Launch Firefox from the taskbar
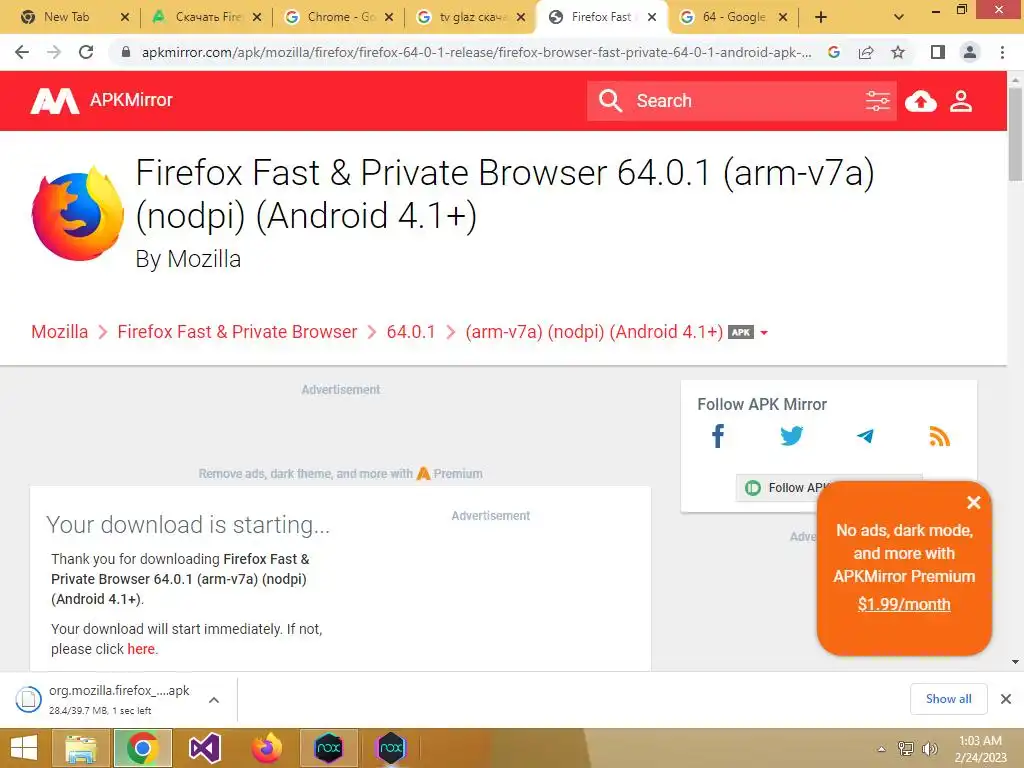1024x768 pixels. point(266,748)
